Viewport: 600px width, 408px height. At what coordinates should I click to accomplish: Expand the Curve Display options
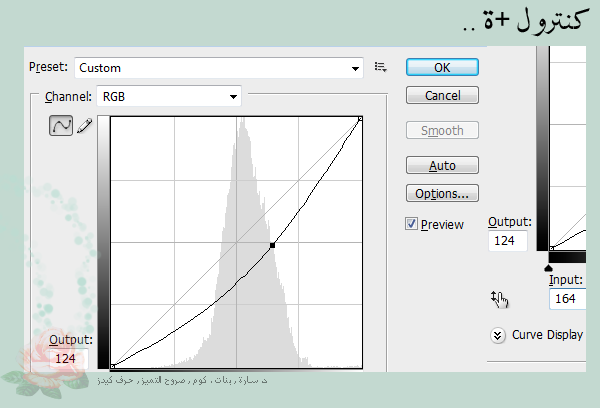coord(498,335)
